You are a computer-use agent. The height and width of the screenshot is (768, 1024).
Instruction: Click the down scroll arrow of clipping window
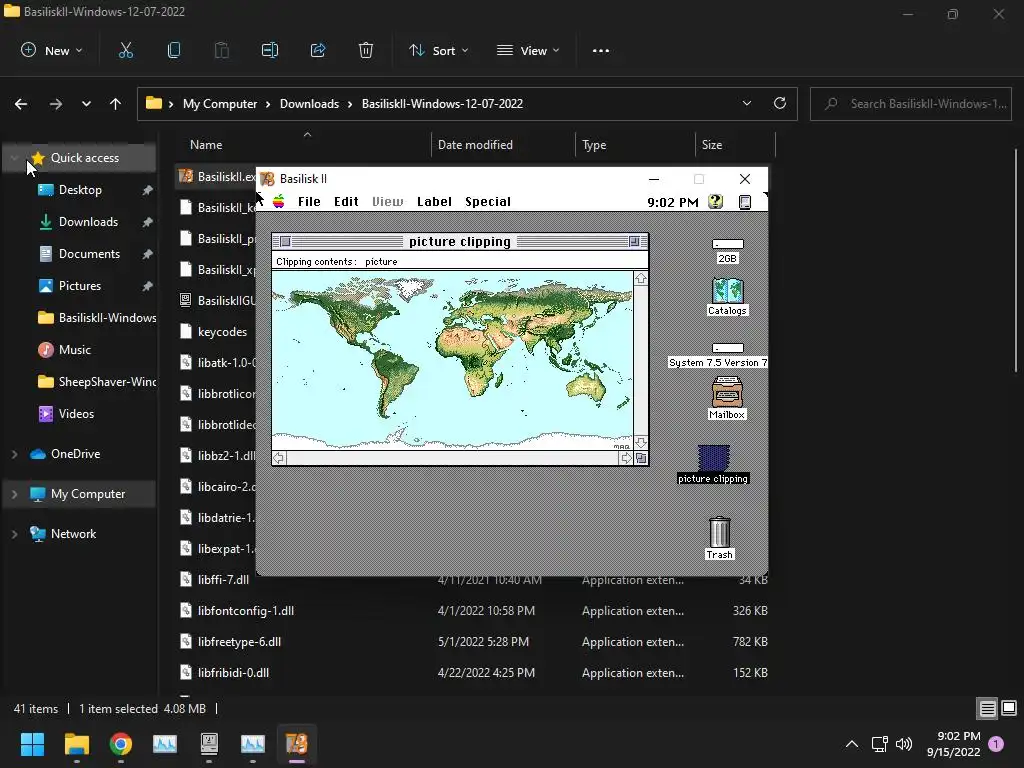pos(641,443)
